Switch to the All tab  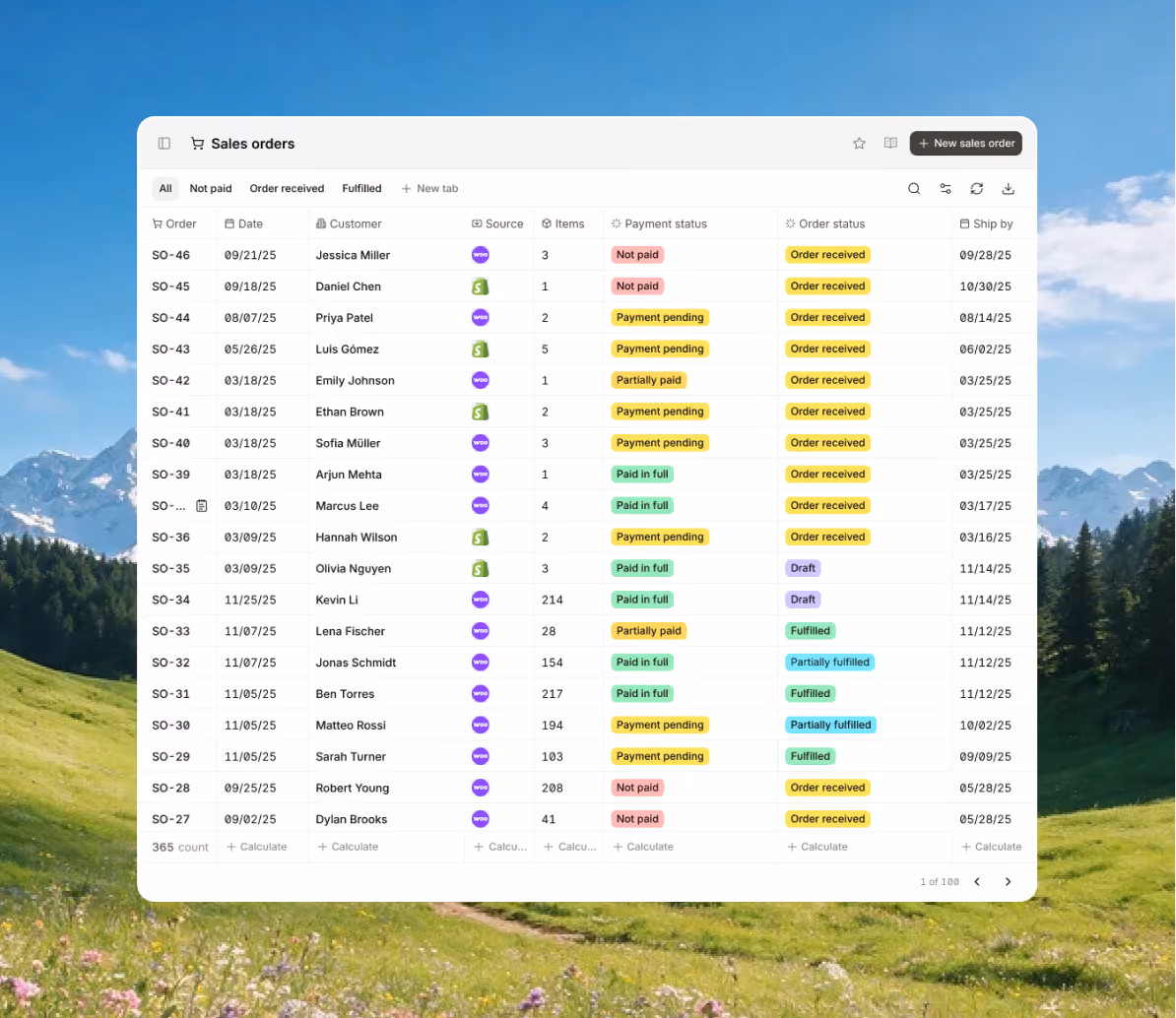point(165,189)
